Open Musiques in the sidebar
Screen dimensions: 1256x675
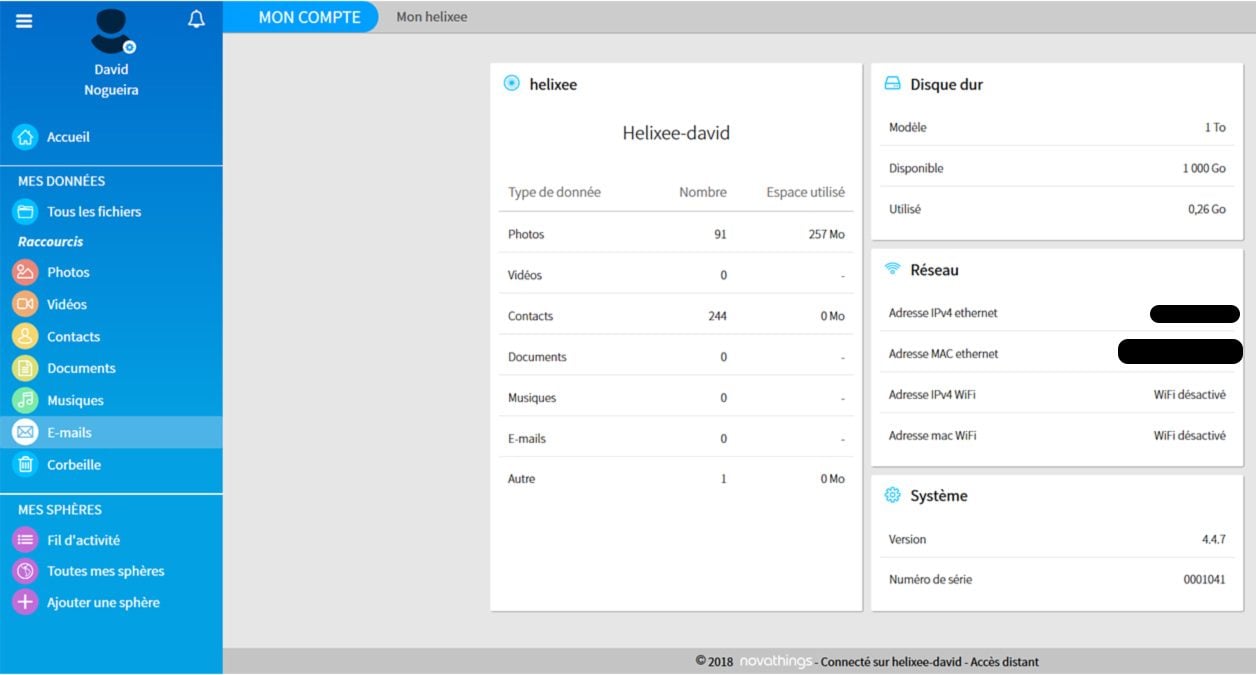coord(75,400)
